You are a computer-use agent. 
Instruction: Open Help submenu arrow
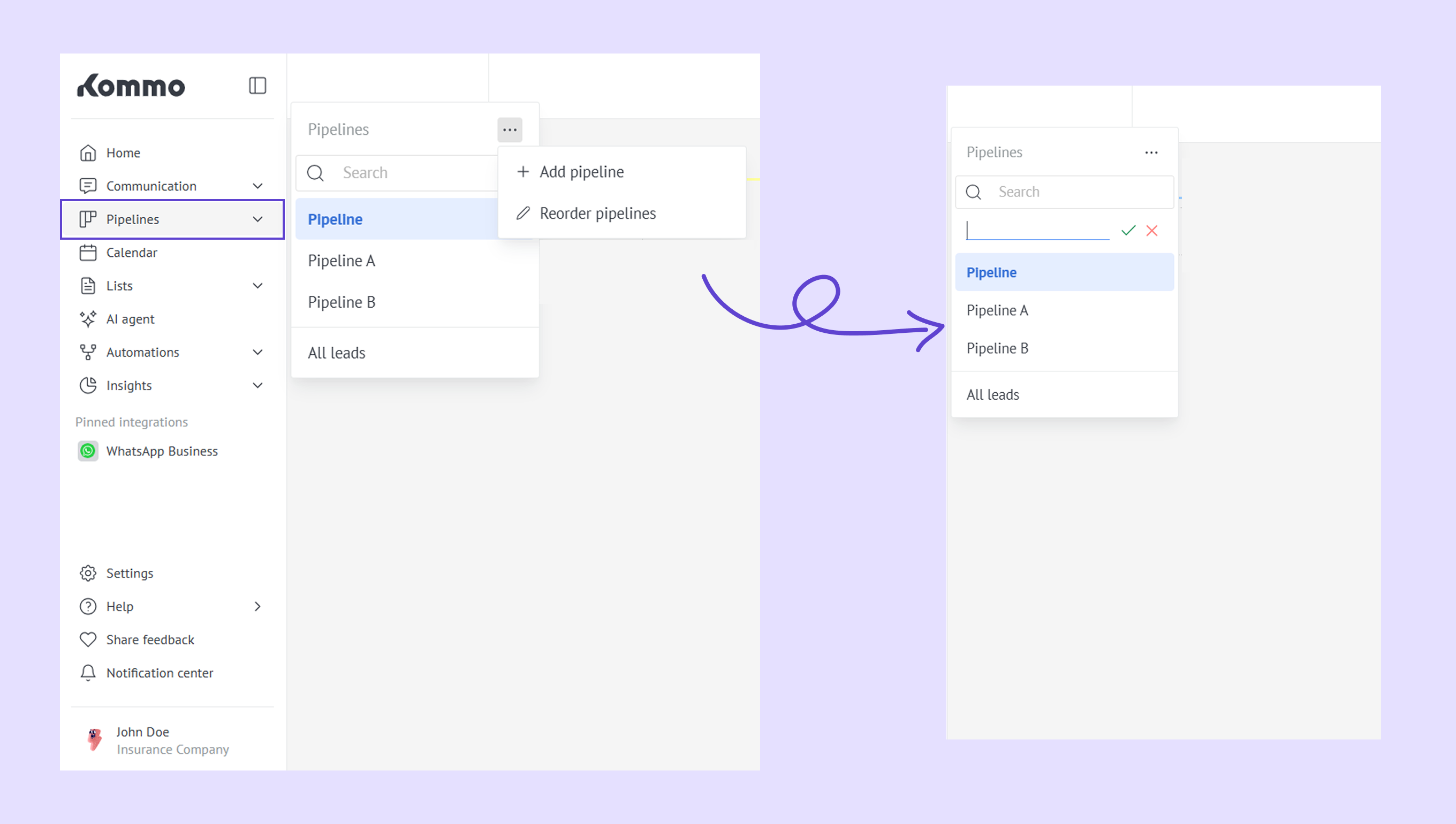click(x=257, y=606)
